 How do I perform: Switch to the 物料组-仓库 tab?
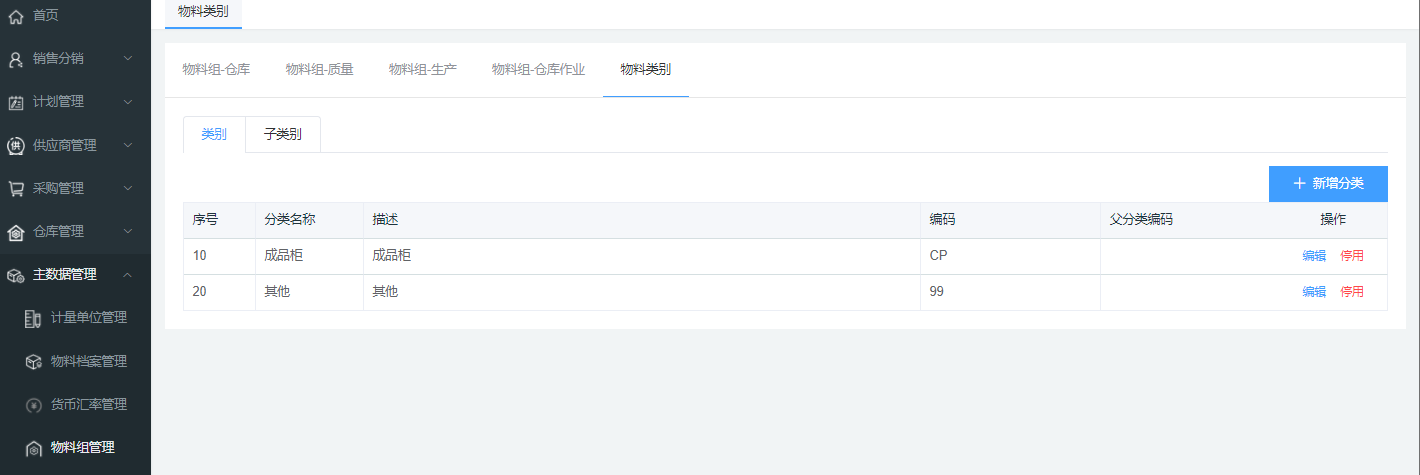(216, 70)
